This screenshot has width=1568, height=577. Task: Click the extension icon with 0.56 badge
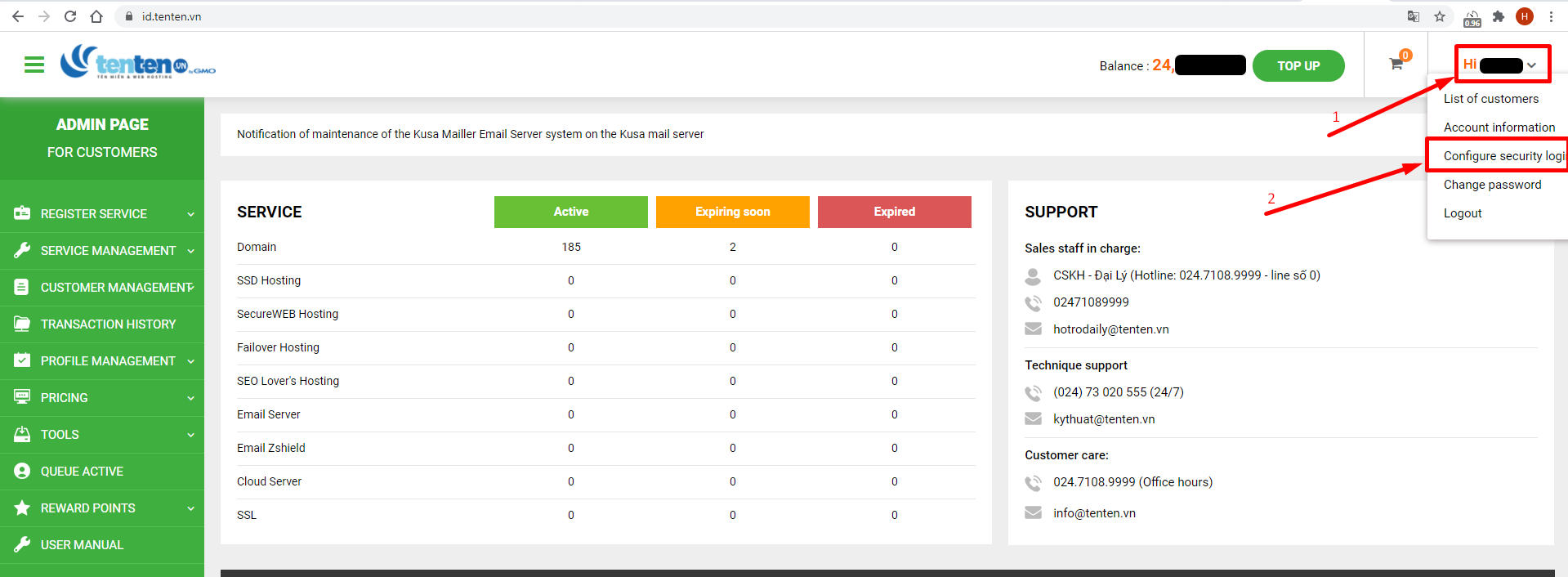click(1472, 18)
